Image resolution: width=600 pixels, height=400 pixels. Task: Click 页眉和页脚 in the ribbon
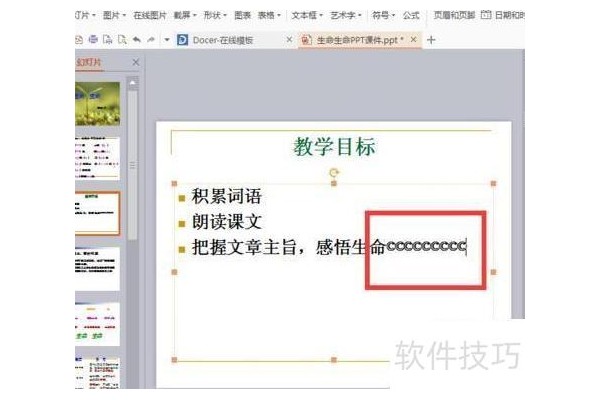tap(454, 15)
